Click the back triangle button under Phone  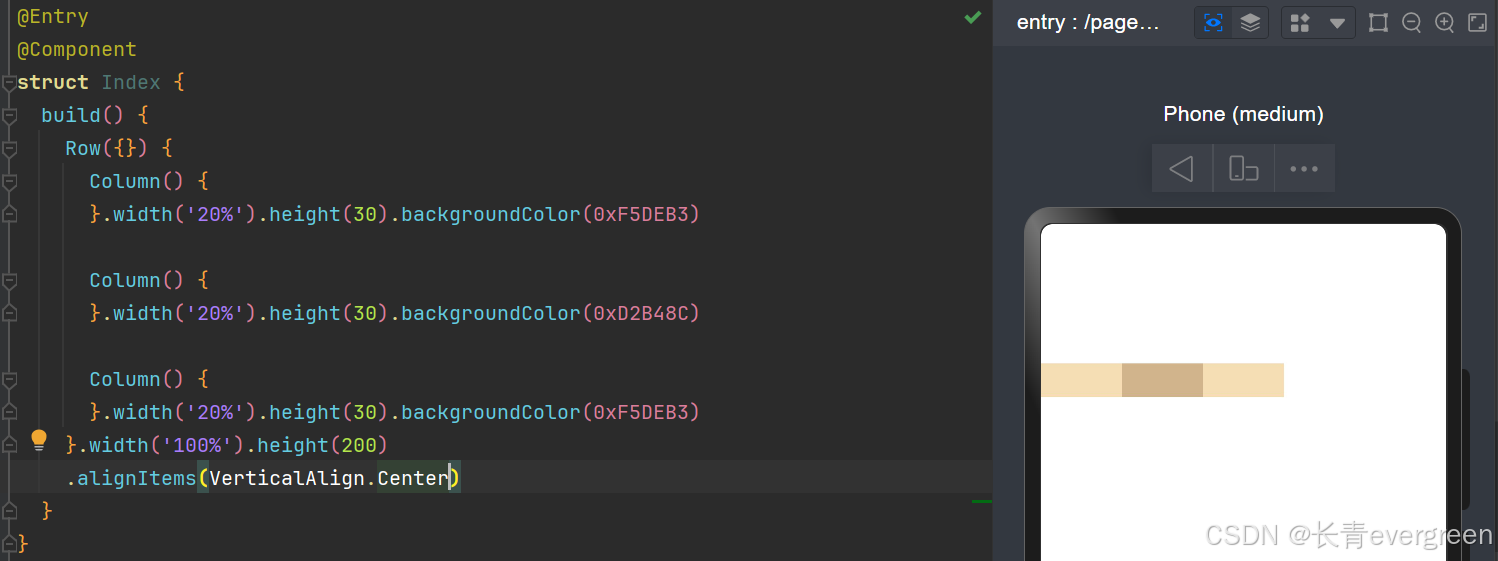click(1182, 168)
